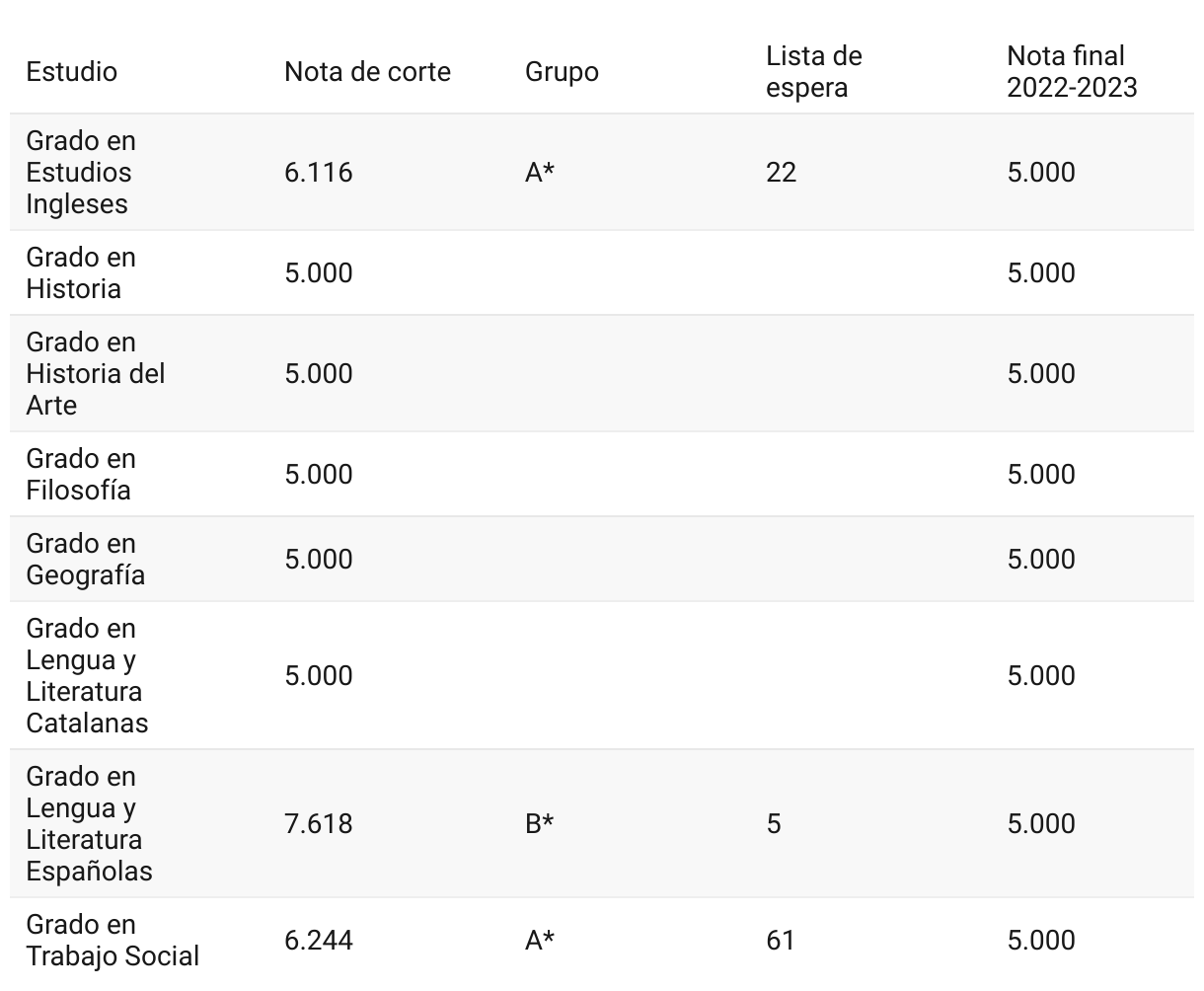Screen dimensions: 1204x991
Task: Click the B* group cell
Action: pyautogui.click(x=539, y=824)
